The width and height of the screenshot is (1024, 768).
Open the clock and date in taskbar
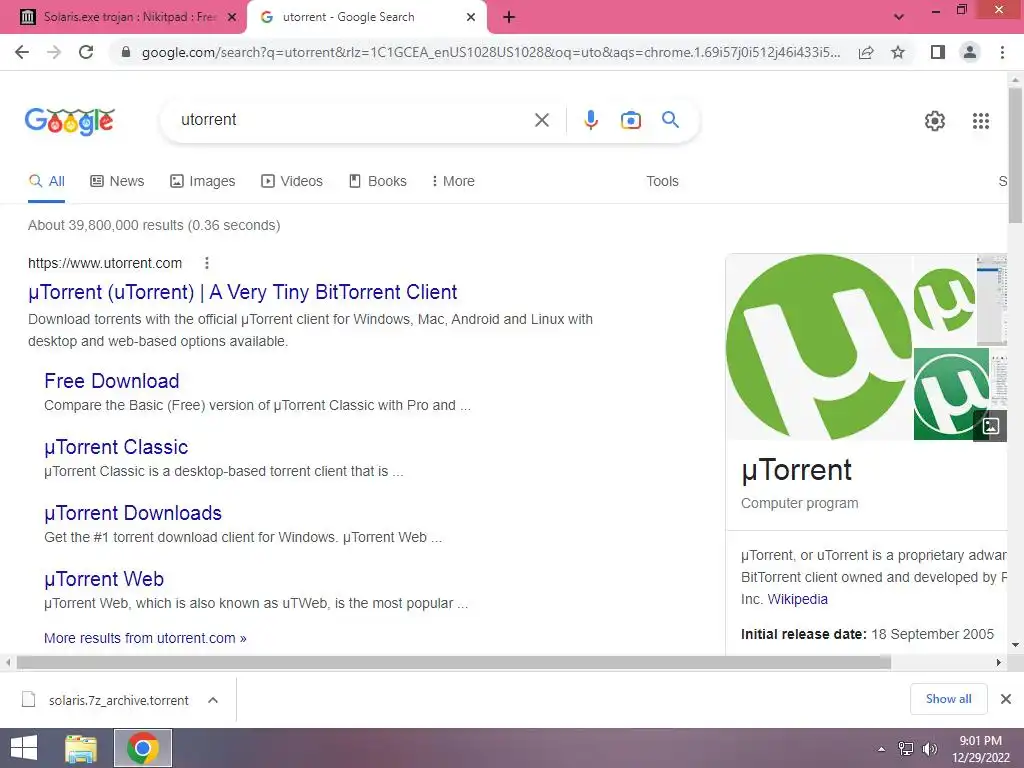980,749
